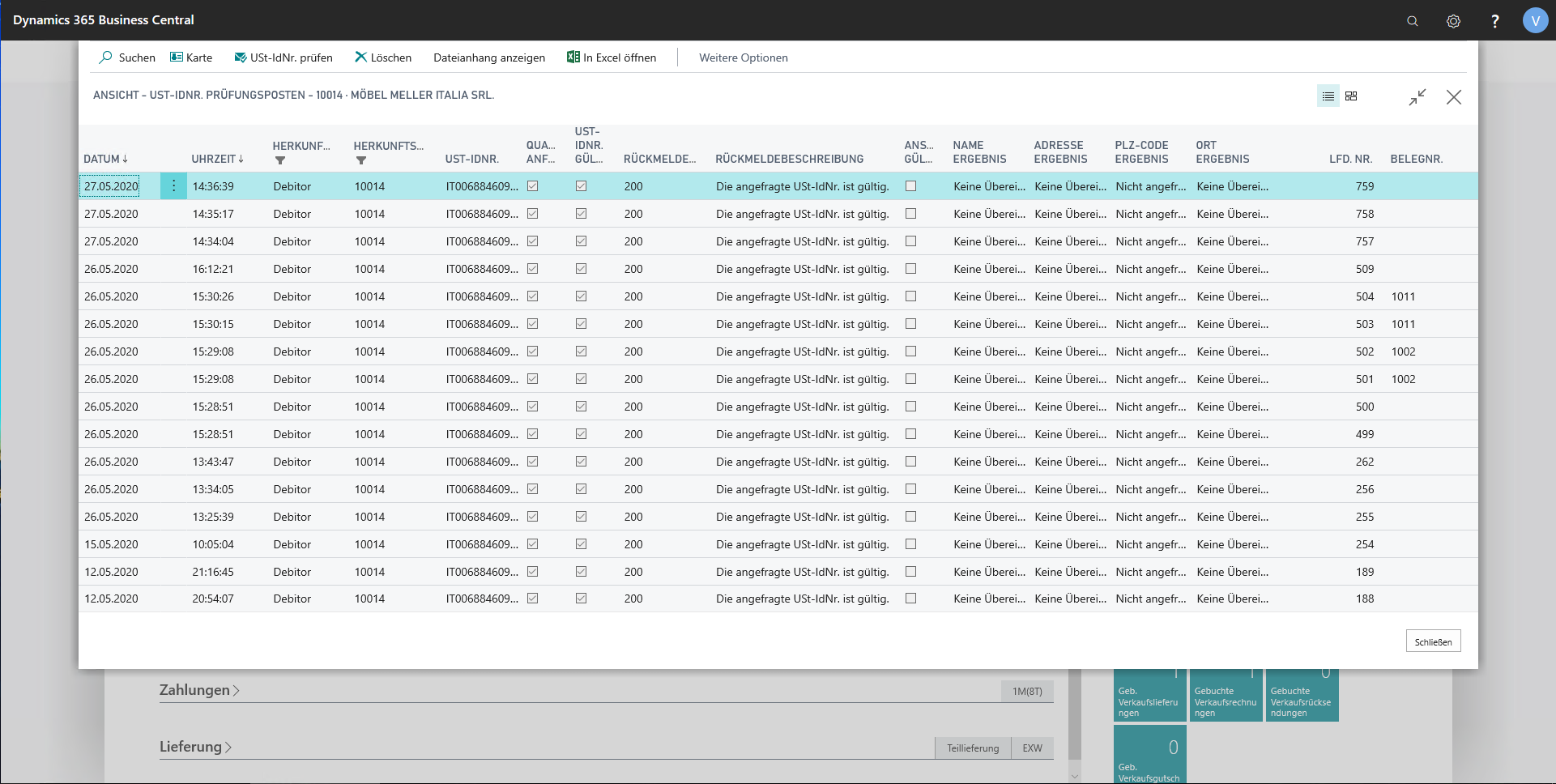Open Weitere Optionen menu

(x=744, y=58)
